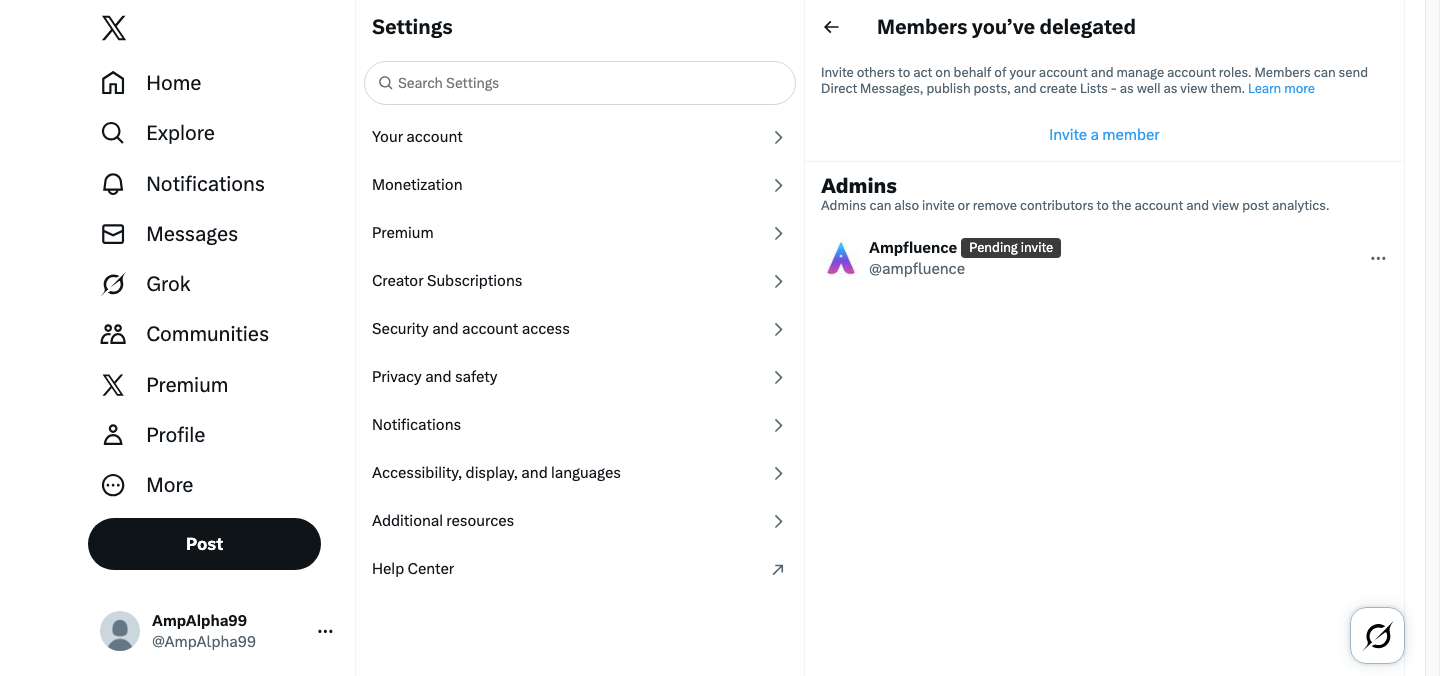The width and height of the screenshot is (1440, 676).
Task: Click the floating Grok button bottom right
Action: [x=1377, y=635]
